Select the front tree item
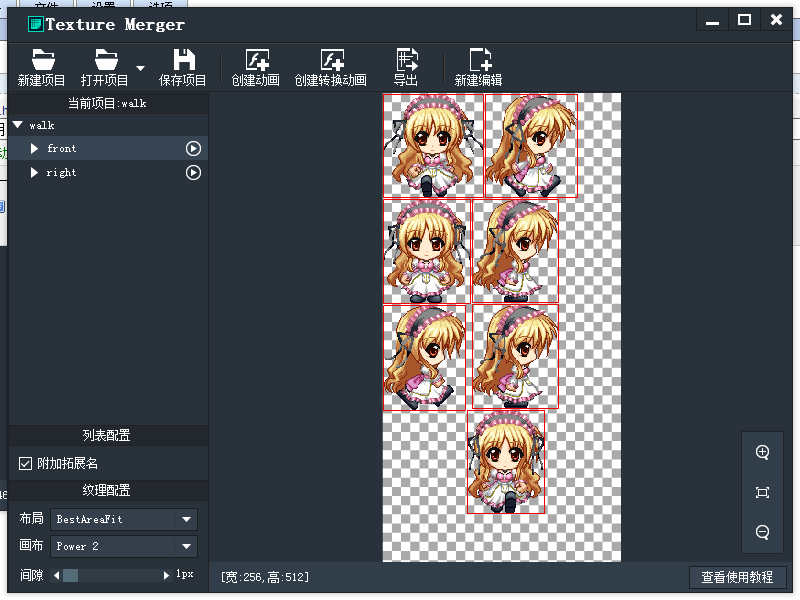This screenshot has width=800, height=600. point(108,148)
